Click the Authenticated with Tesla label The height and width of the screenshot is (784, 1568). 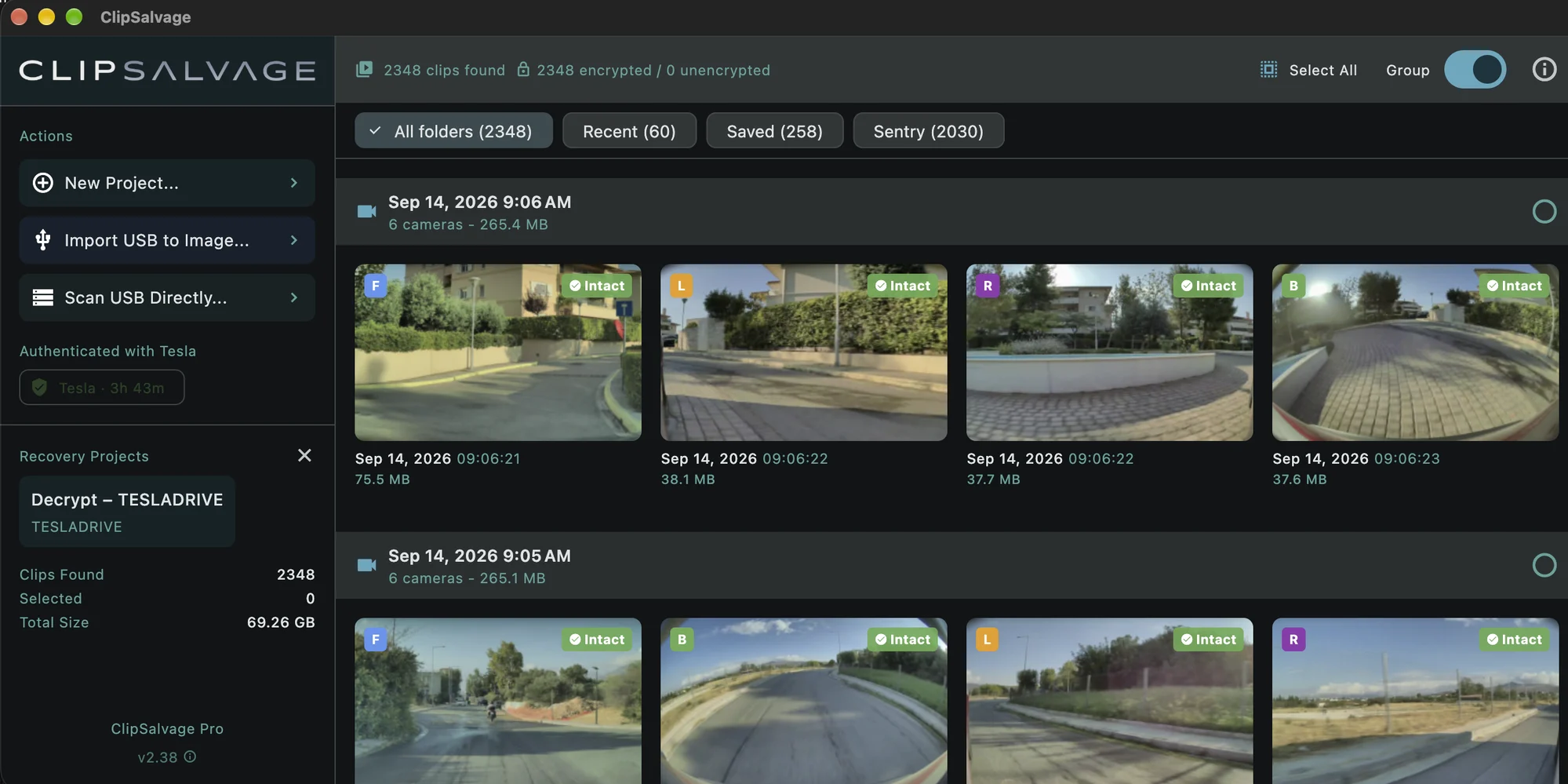pyautogui.click(x=108, y=351)
